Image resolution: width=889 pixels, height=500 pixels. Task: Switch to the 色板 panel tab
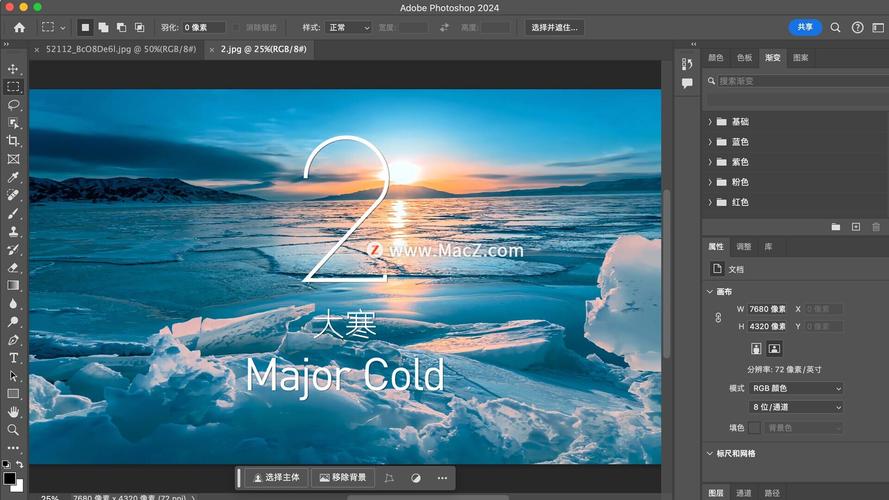[744, 58]
